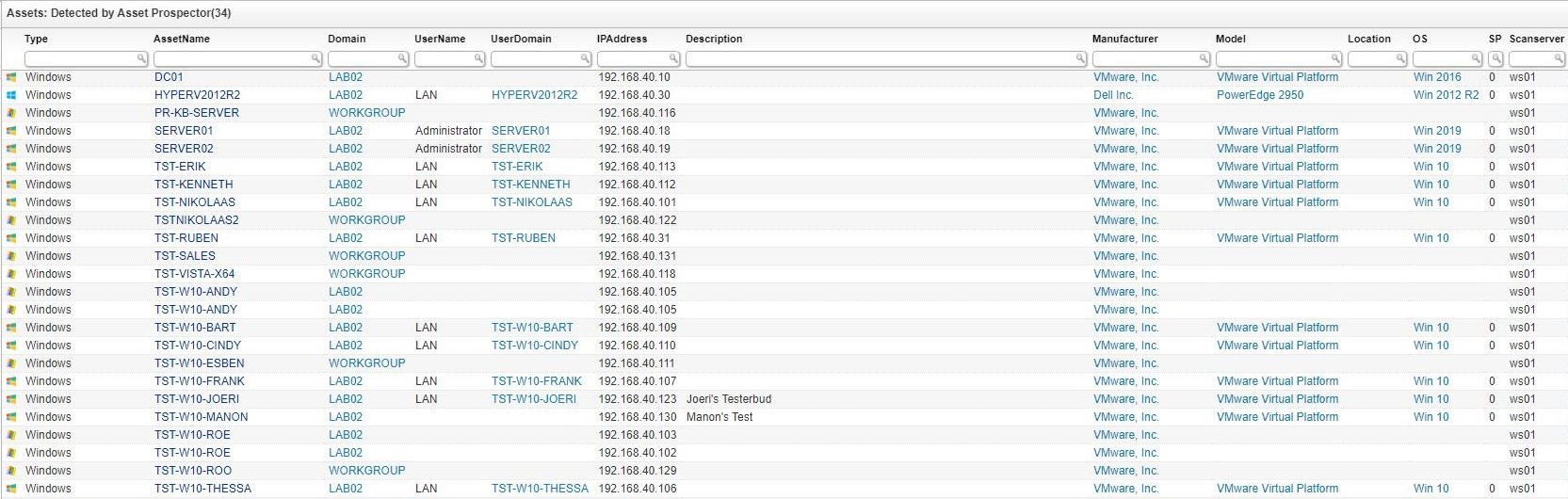This screenshot has height=499, width=1568.
Task: Click the Windows icon in the DC01 row
Action: (x=11, y=77)
